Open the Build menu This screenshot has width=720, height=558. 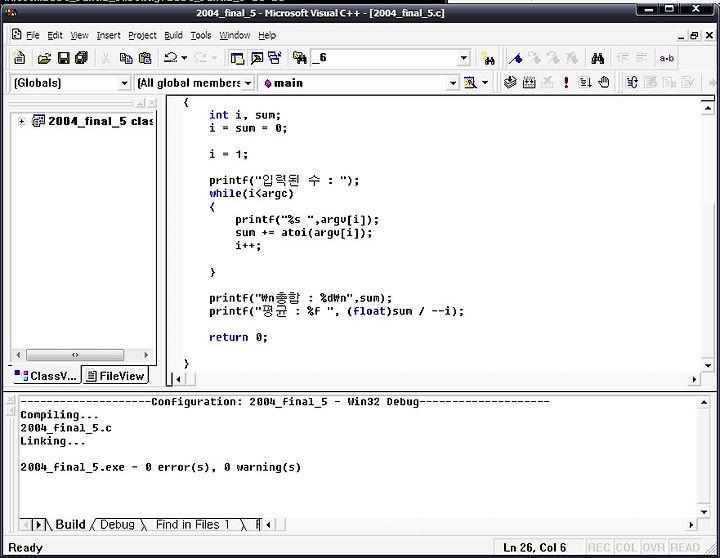pos(173,35)
